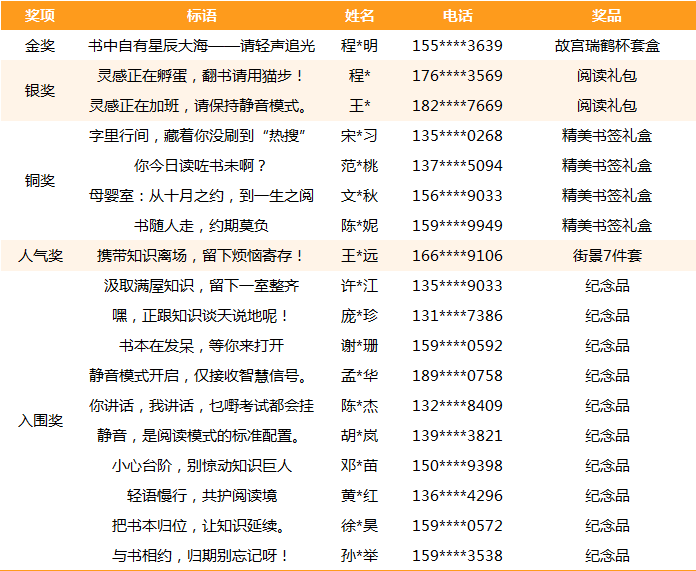Screen dimensions: 696x571
Task: Click slogan 书中自有星辰大海——请轻声追光
Action: pyautogui.click(x=202, y=46)
